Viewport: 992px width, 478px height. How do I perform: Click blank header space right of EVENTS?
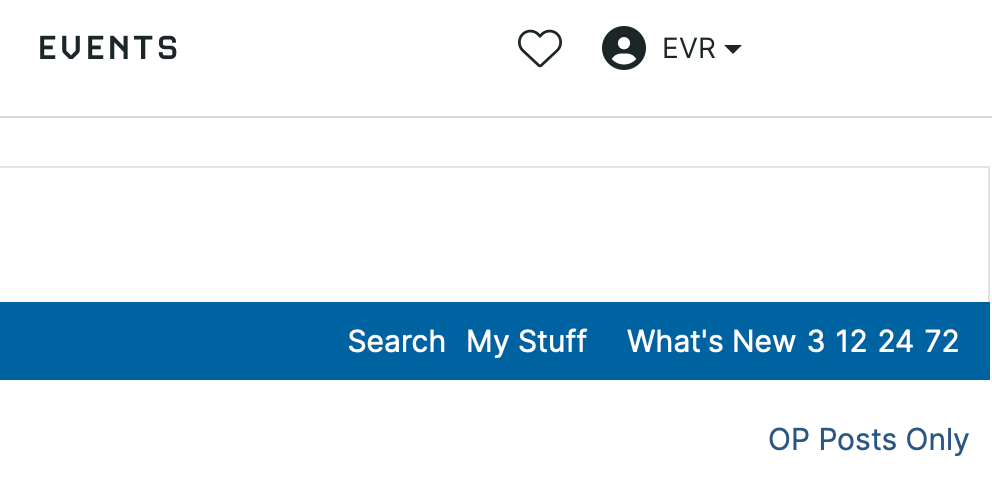(x=340, y=48)
